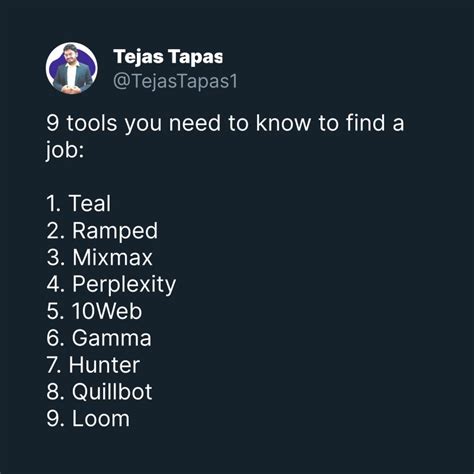Image resolution: width=474 pixels, height=474 pixels.
Task: Click Tejas Tapas profile avatar
Action: coord(71,68)
